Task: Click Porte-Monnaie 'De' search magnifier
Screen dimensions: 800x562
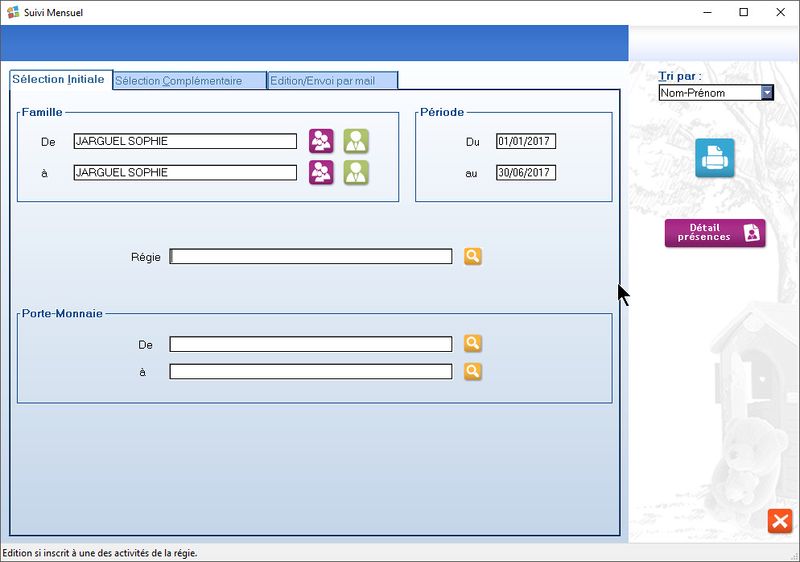Action: (473, 344)
